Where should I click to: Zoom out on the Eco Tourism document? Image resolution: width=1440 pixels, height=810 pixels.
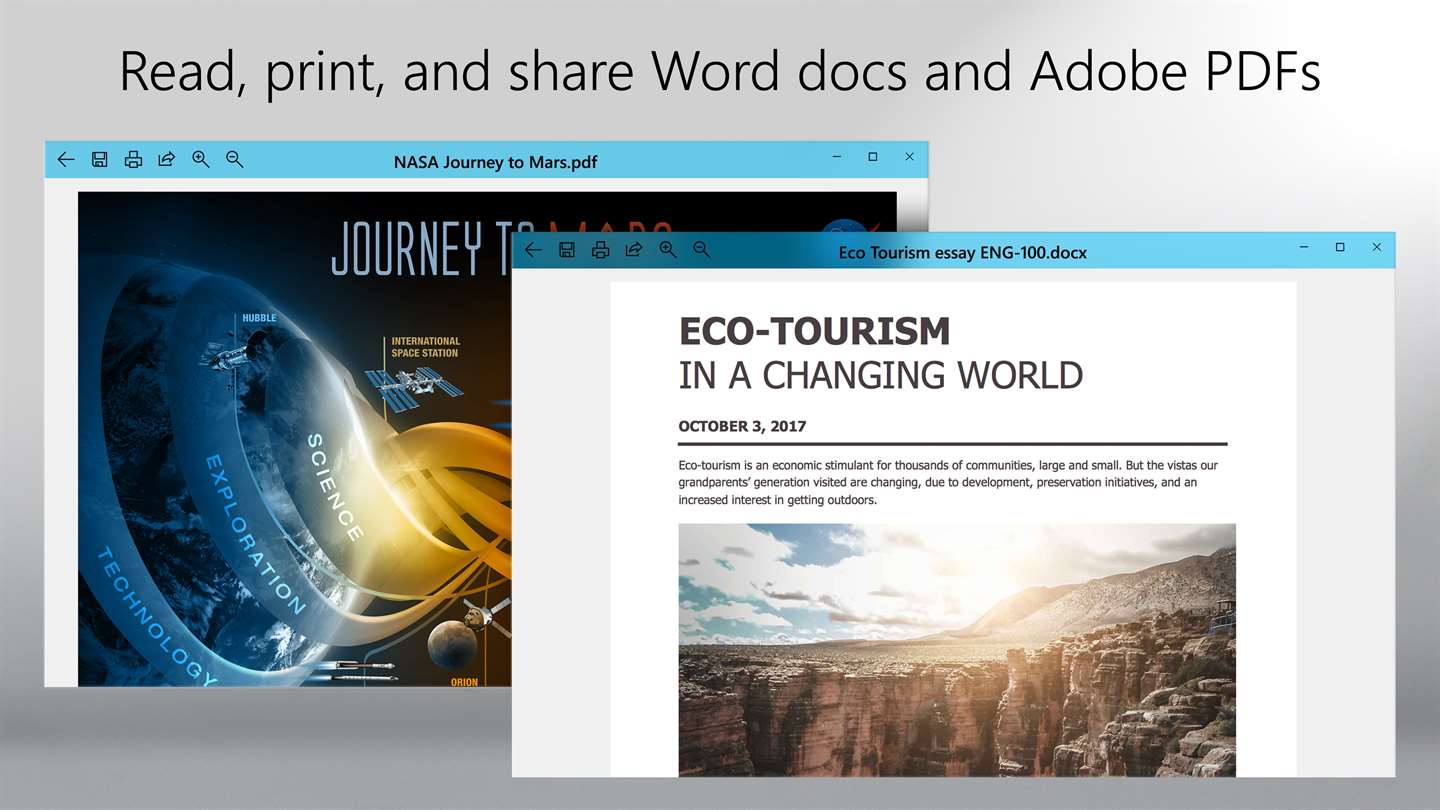click(x=702, y=250)
